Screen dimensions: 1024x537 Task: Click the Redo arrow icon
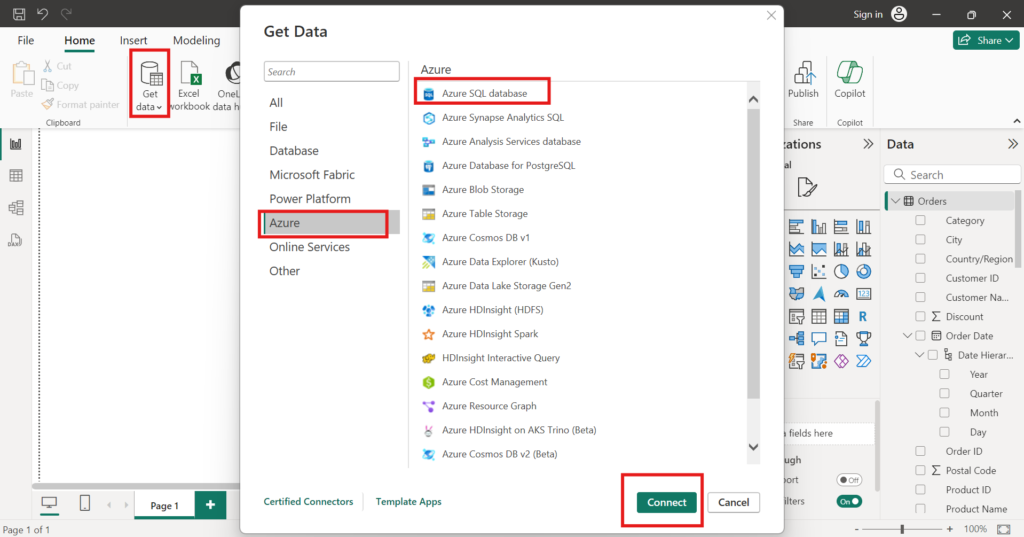(x=65, y=14)
